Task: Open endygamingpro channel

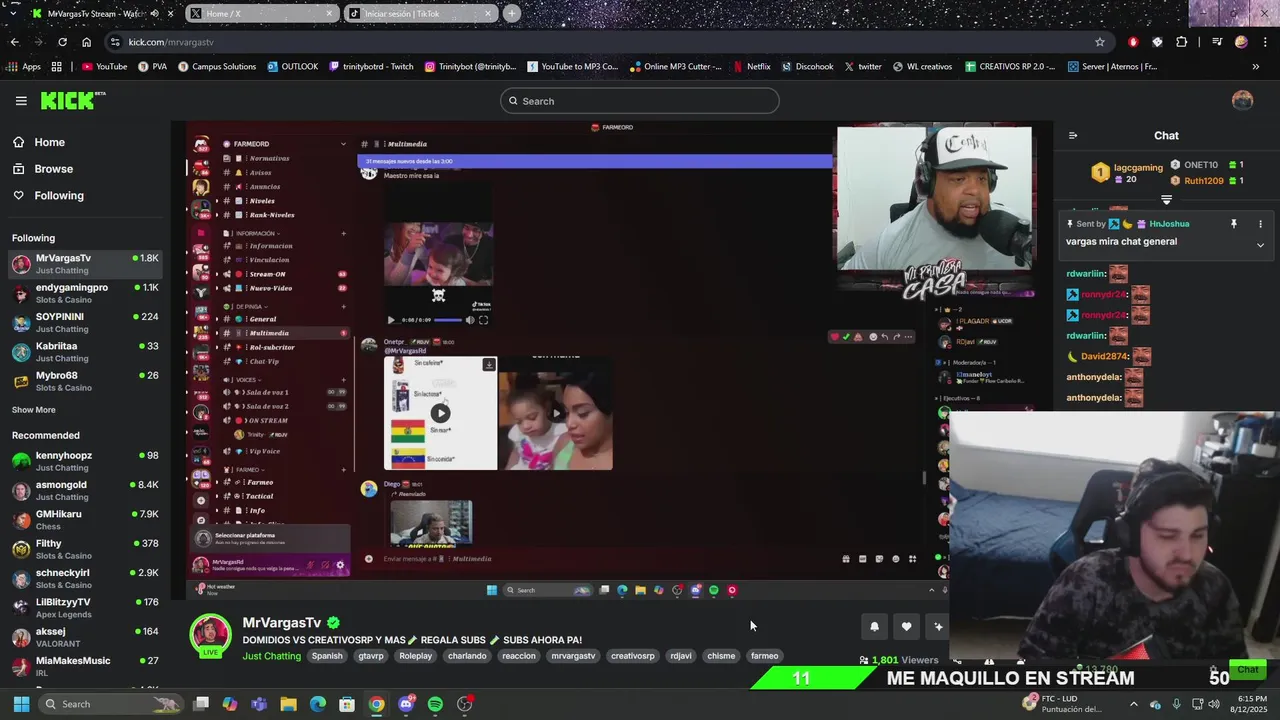Action: coord(85,293)
